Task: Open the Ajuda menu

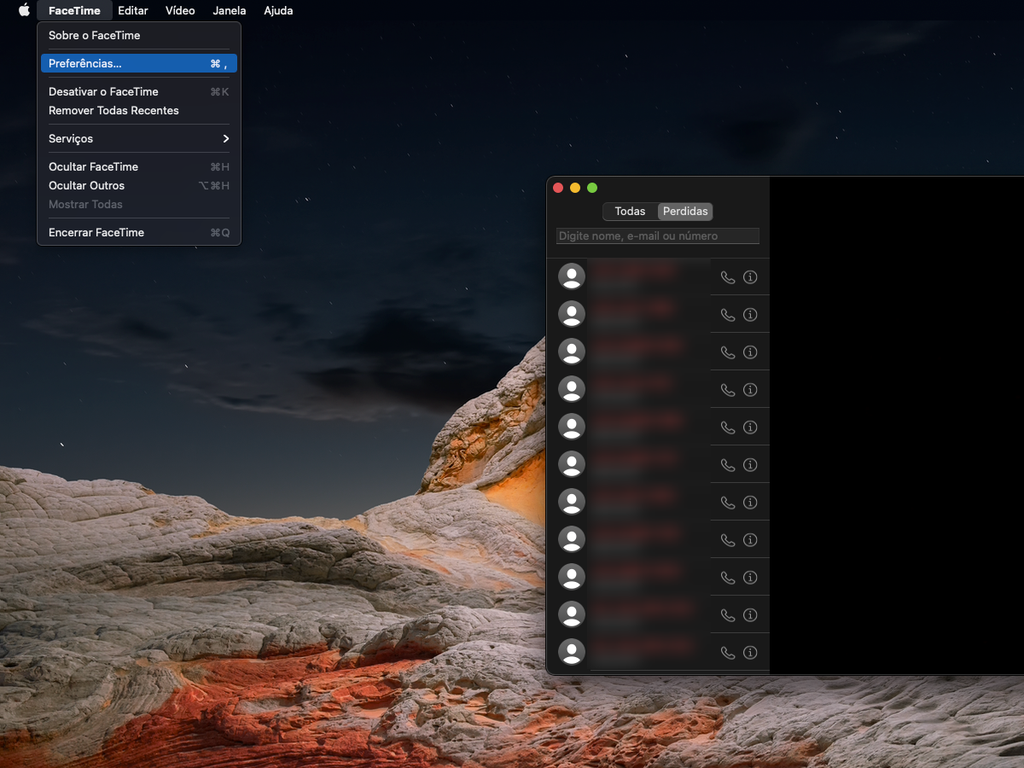Action: coord(278,10)
